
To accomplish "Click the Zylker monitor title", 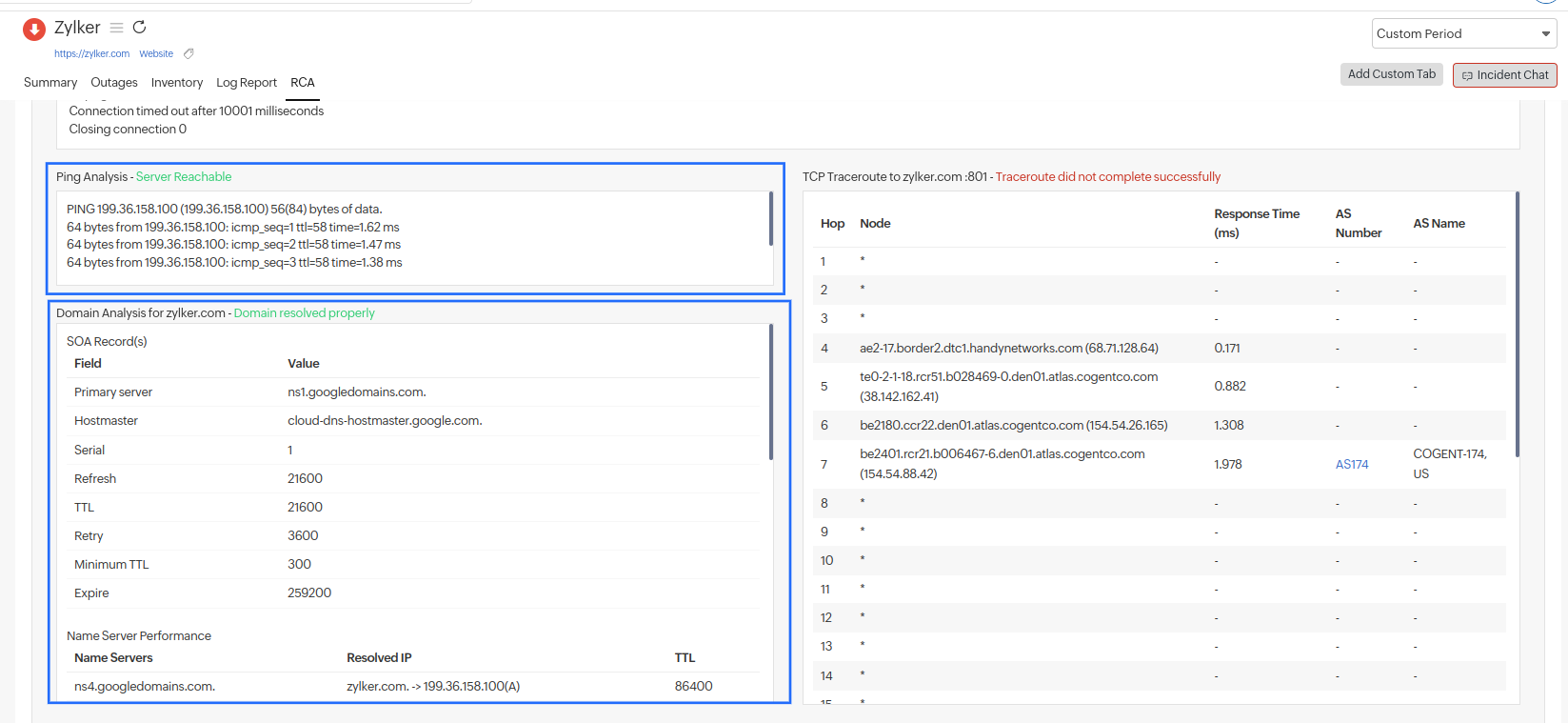I will [77, 28].
